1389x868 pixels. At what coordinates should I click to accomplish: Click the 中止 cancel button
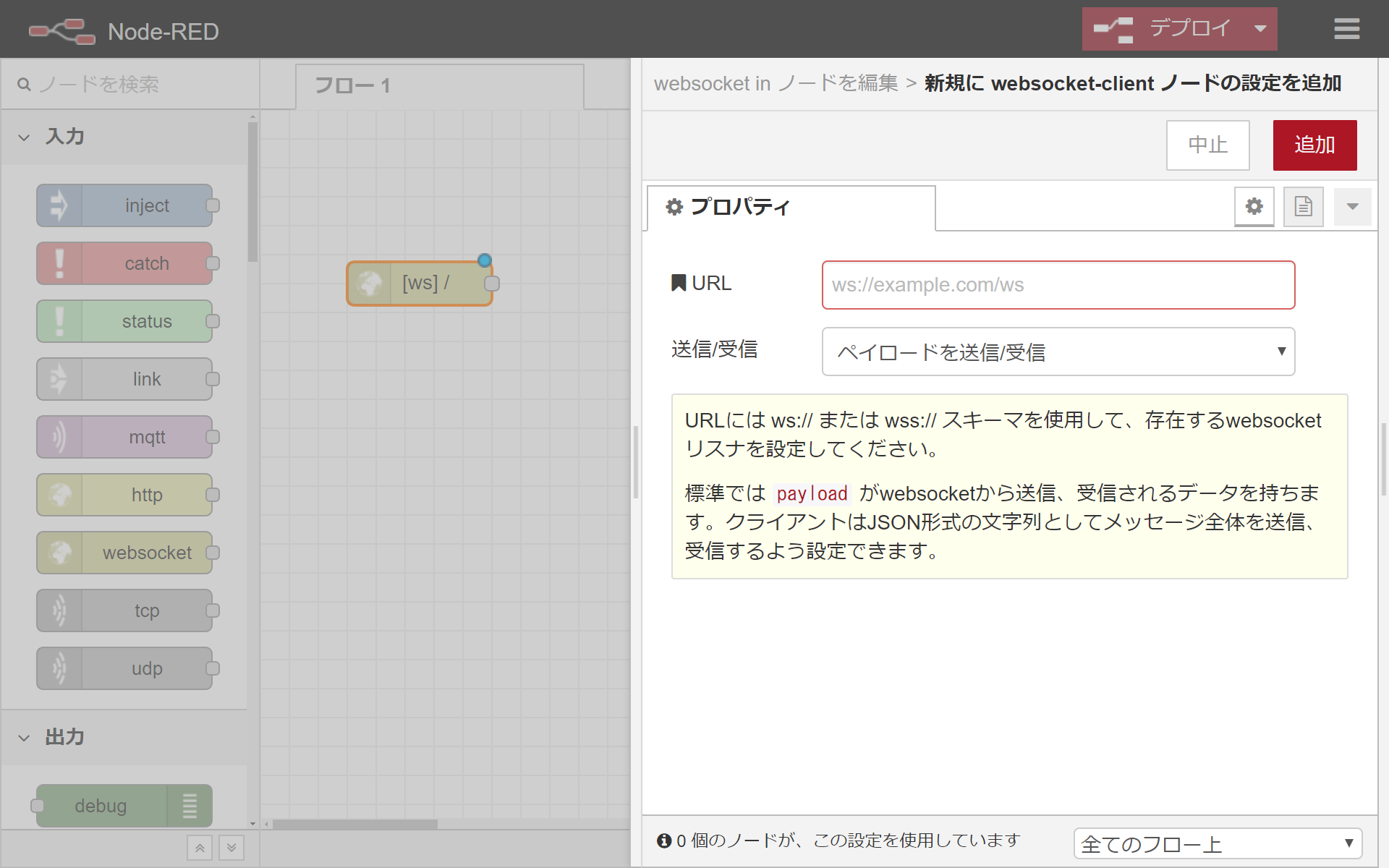1207,145
